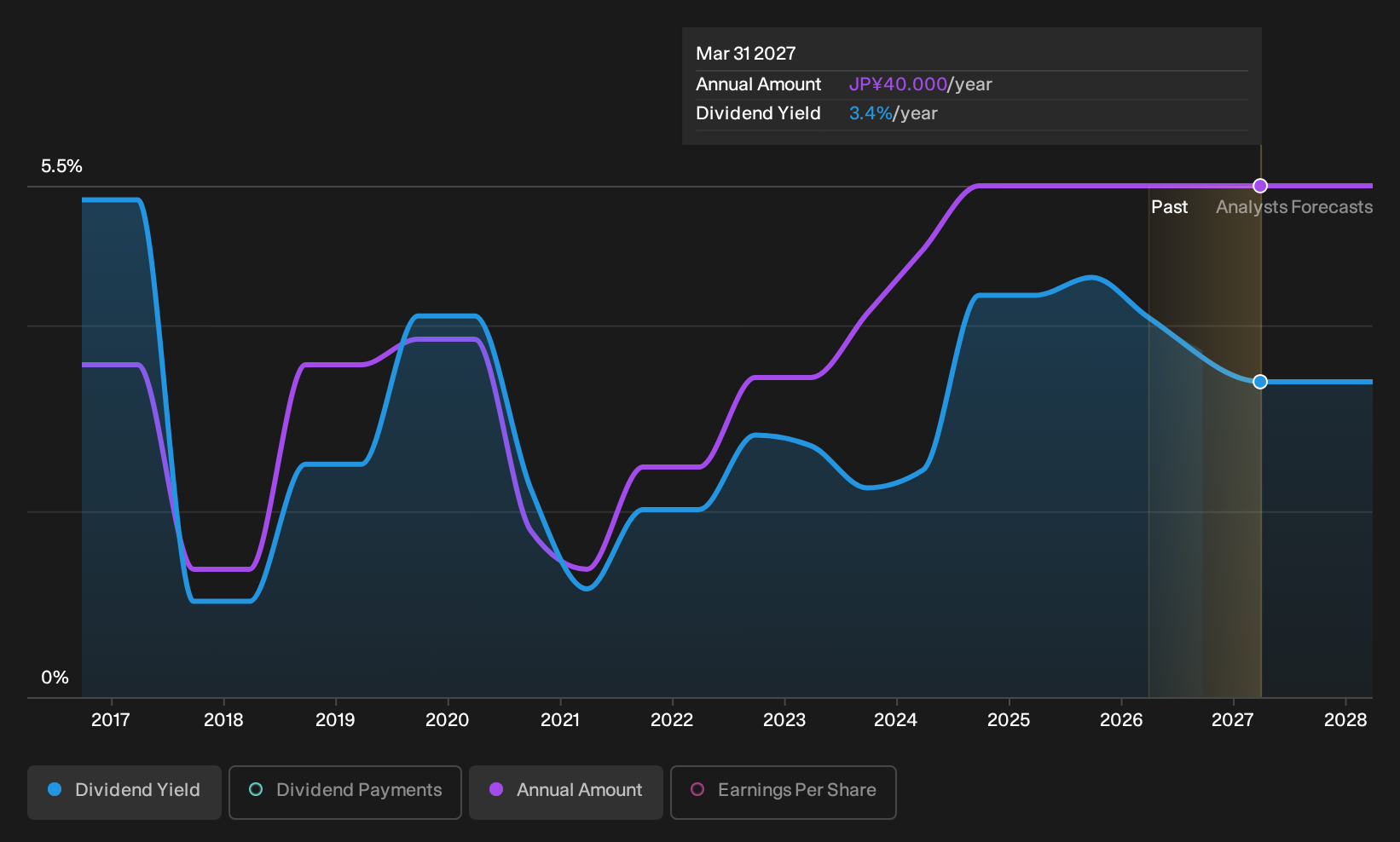Toggle the Annual Amount legend button
The image size is (1400, 842).
click(566, 793)
